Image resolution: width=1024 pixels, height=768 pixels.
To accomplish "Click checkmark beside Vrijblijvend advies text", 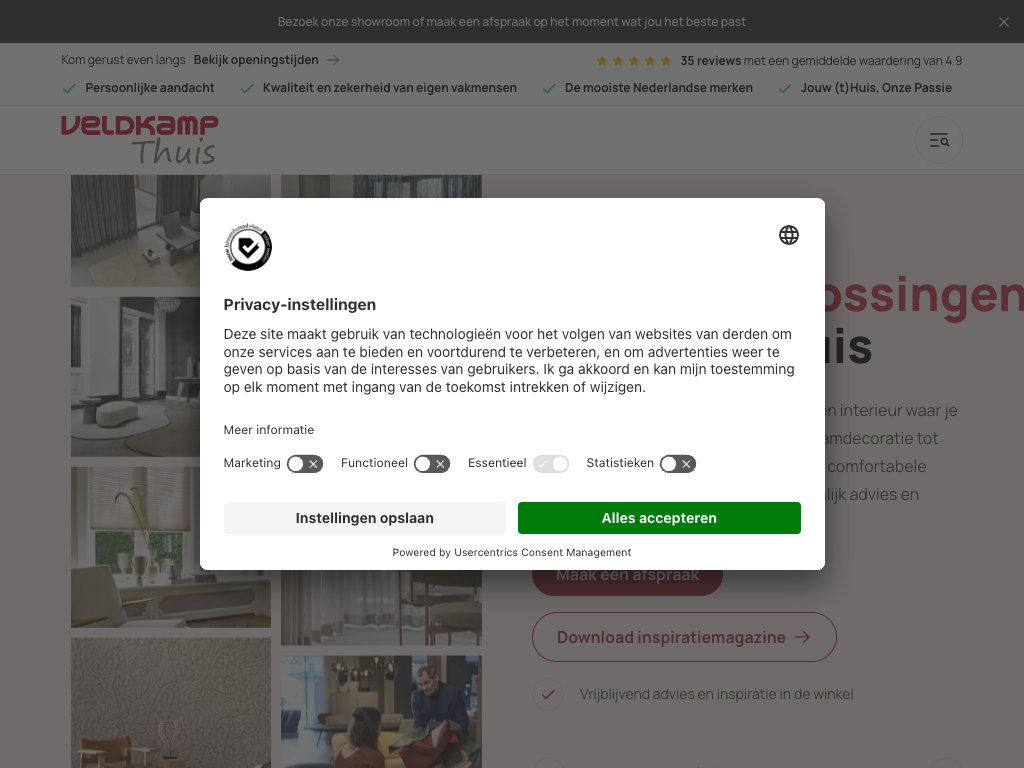I will 548,694.
